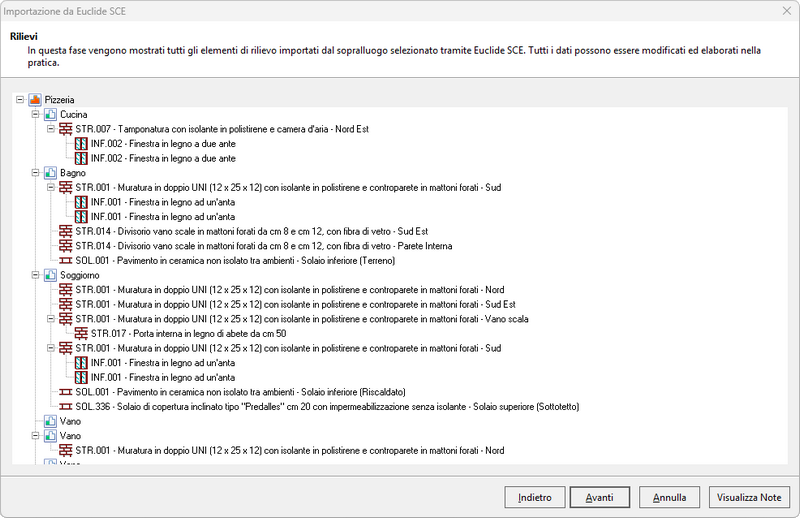Collapse the Pizzeria root node
This screenshot has width=800, height=518.
coord(21,100)
